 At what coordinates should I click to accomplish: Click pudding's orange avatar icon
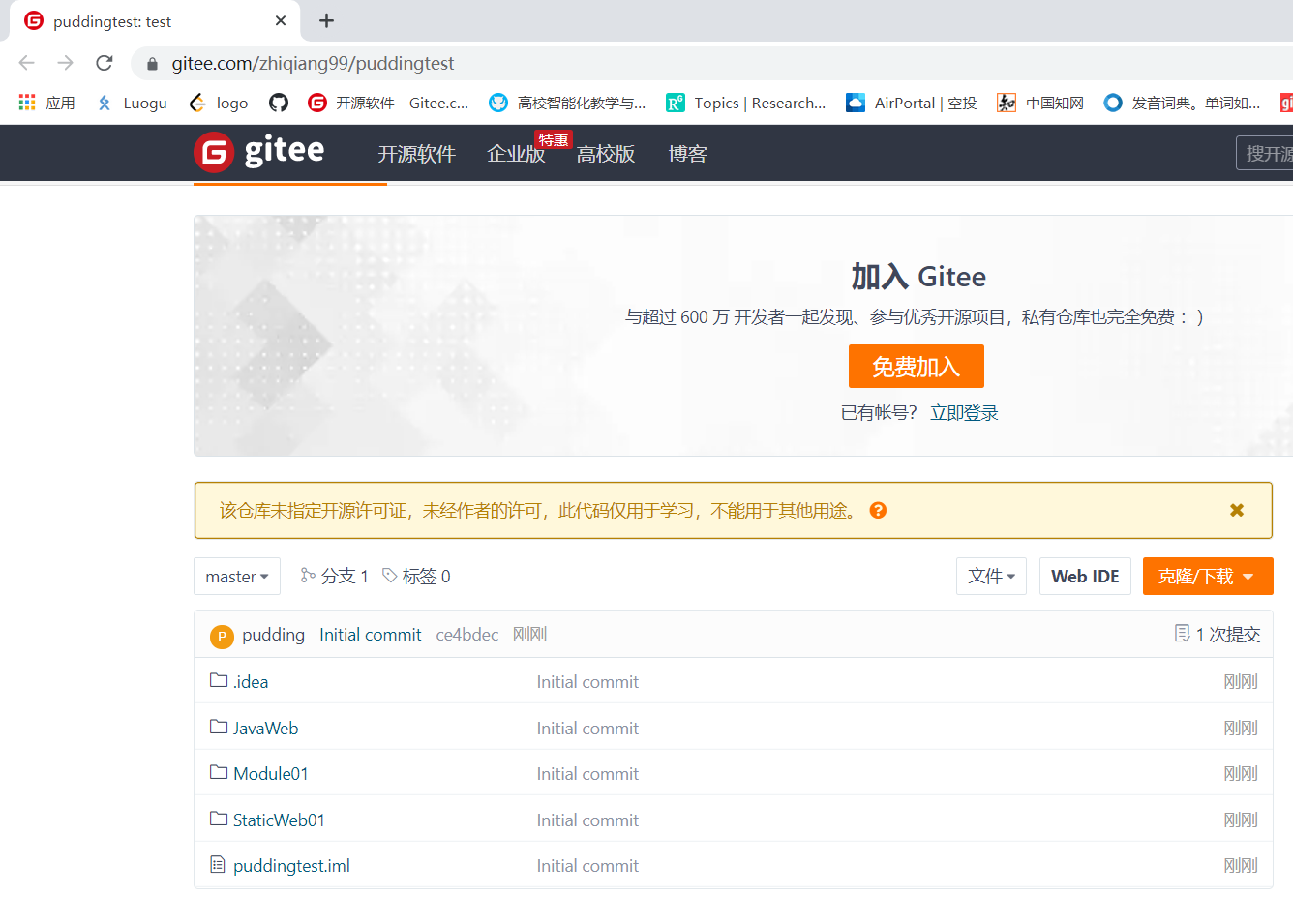222,636
